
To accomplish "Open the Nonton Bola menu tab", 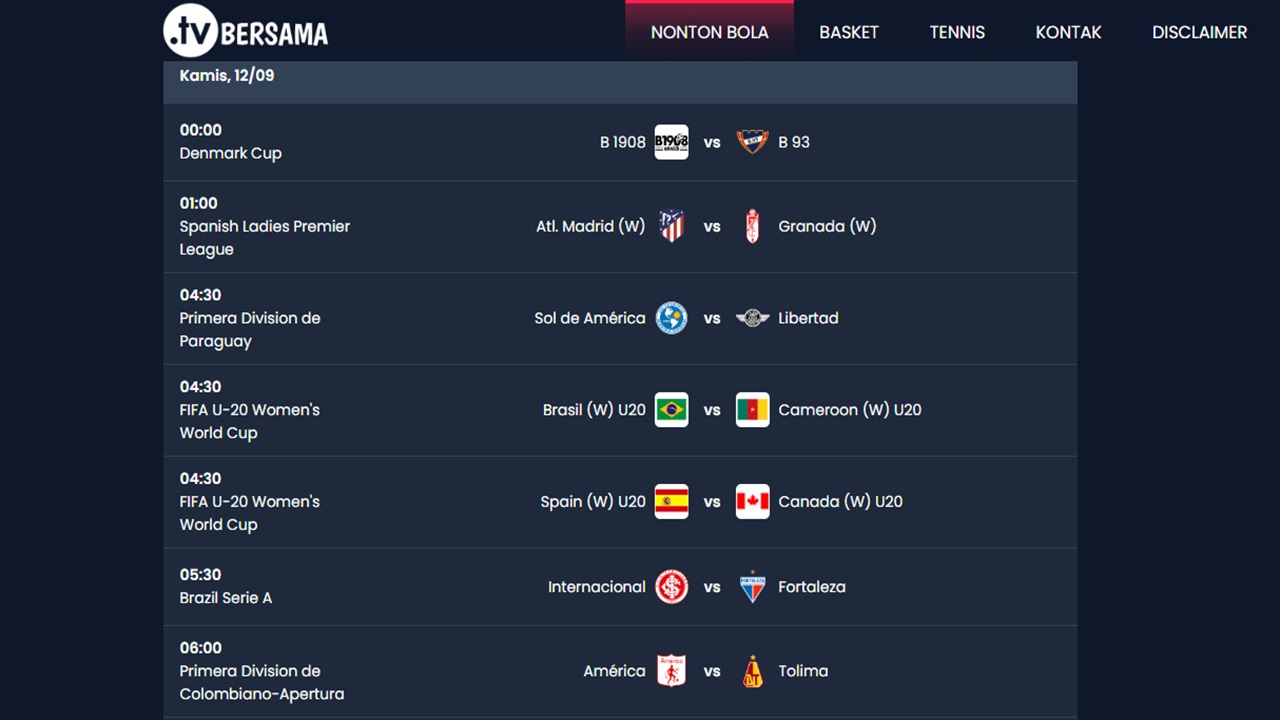I will 709,32.
